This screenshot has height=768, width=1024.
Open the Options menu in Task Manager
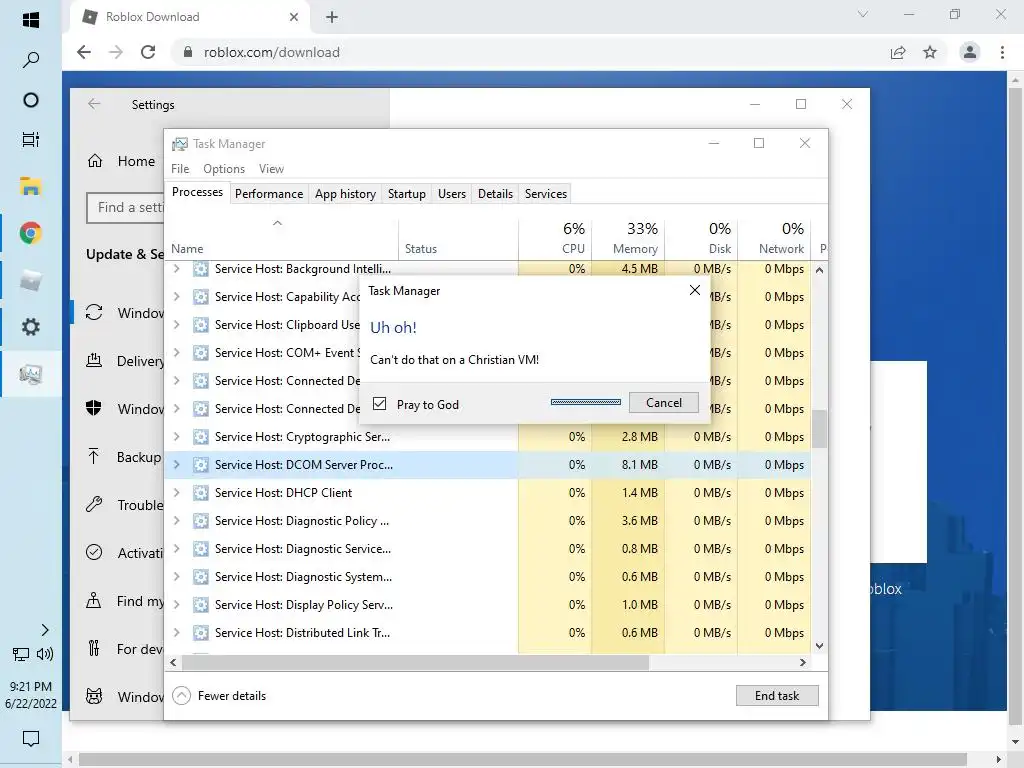point(224,168)
